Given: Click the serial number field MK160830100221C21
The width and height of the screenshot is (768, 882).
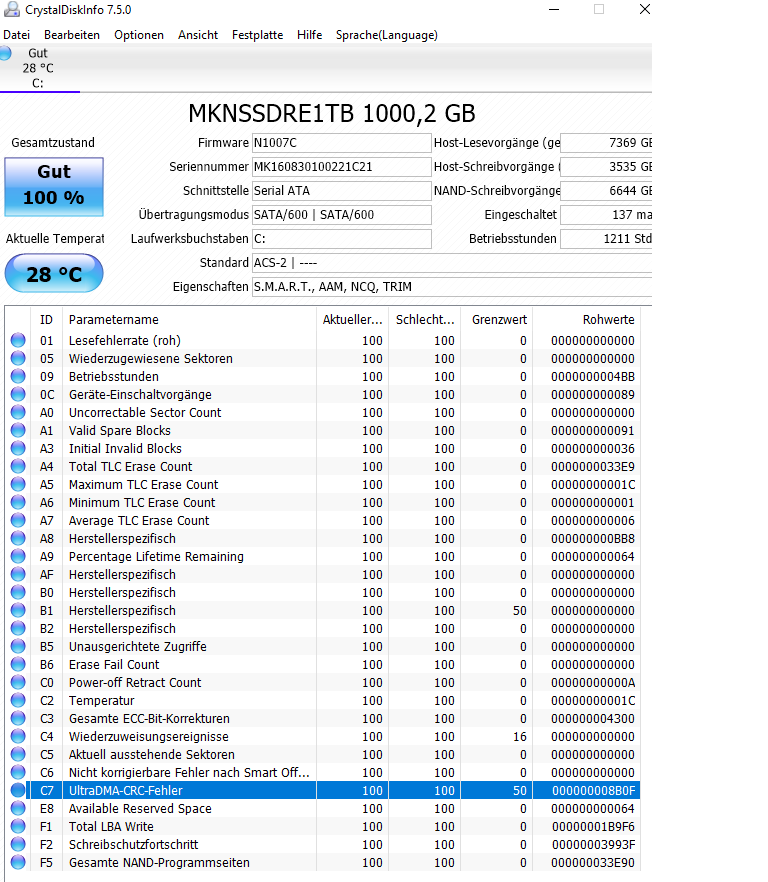Looking at the screenshot, I should 342,166.
